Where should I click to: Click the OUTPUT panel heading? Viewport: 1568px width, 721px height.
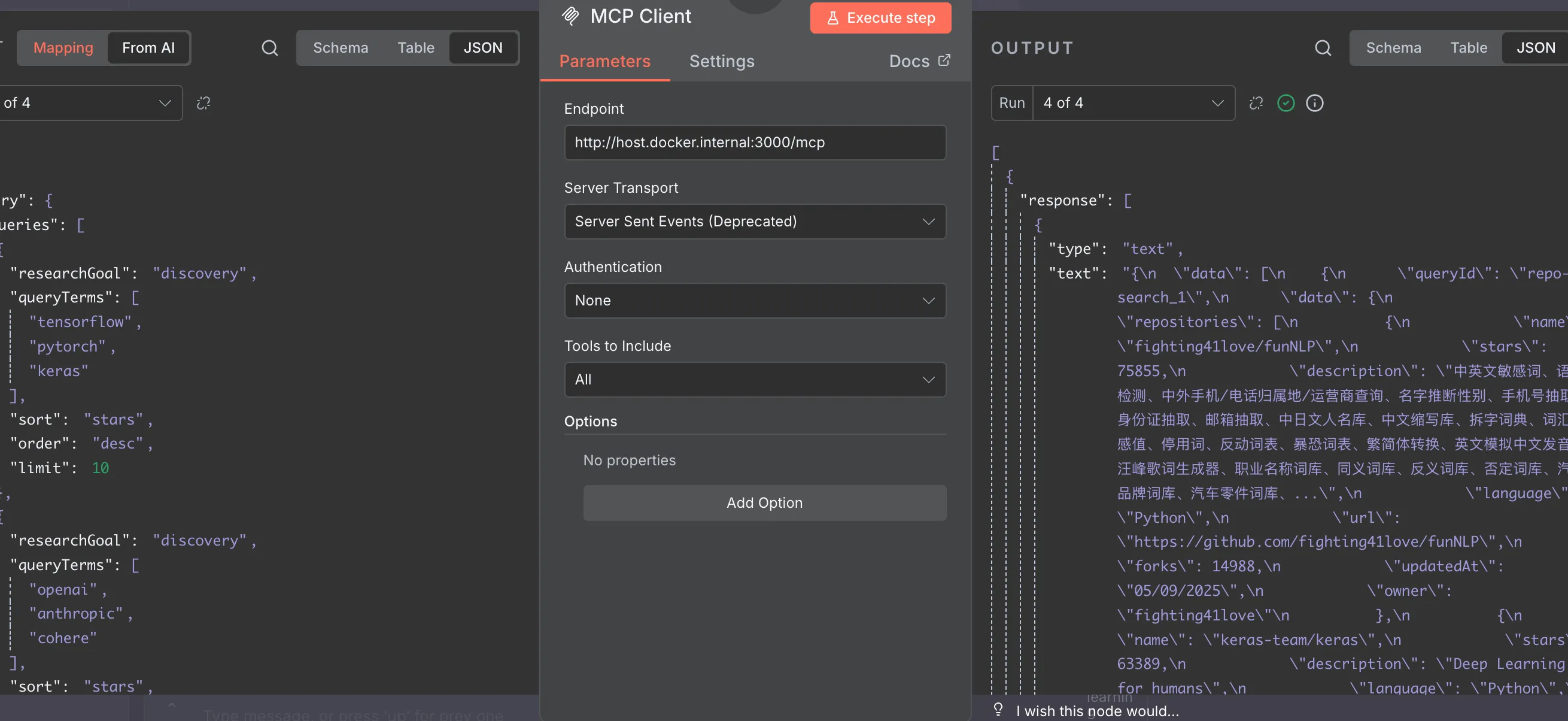point(1032,47)
